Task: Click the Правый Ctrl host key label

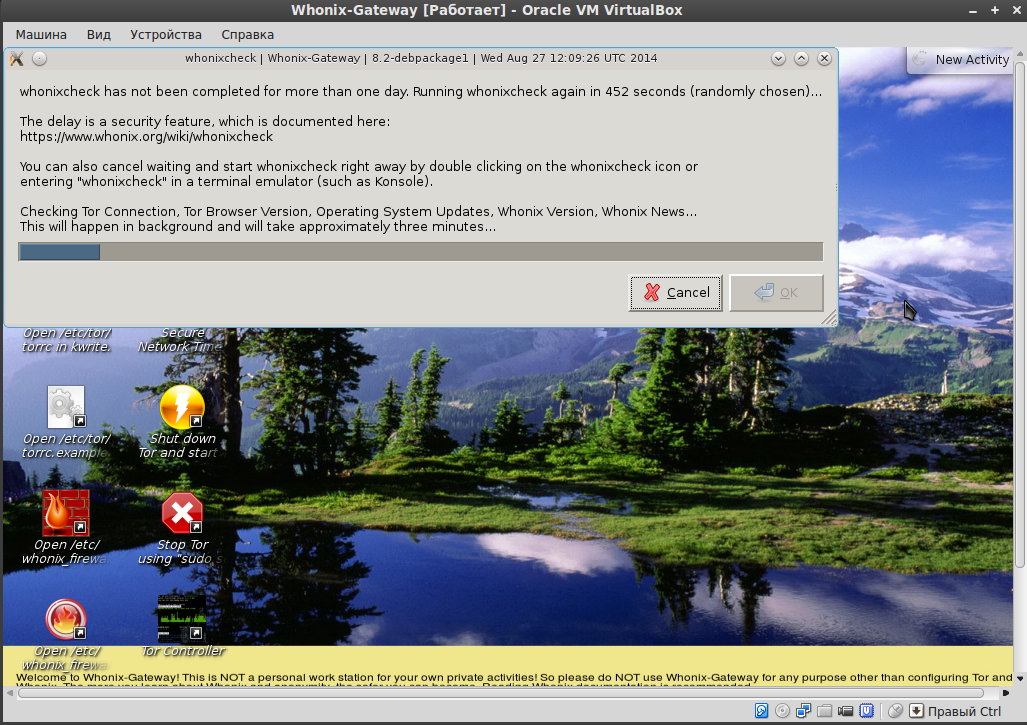Action: click(x=965, y=711)
